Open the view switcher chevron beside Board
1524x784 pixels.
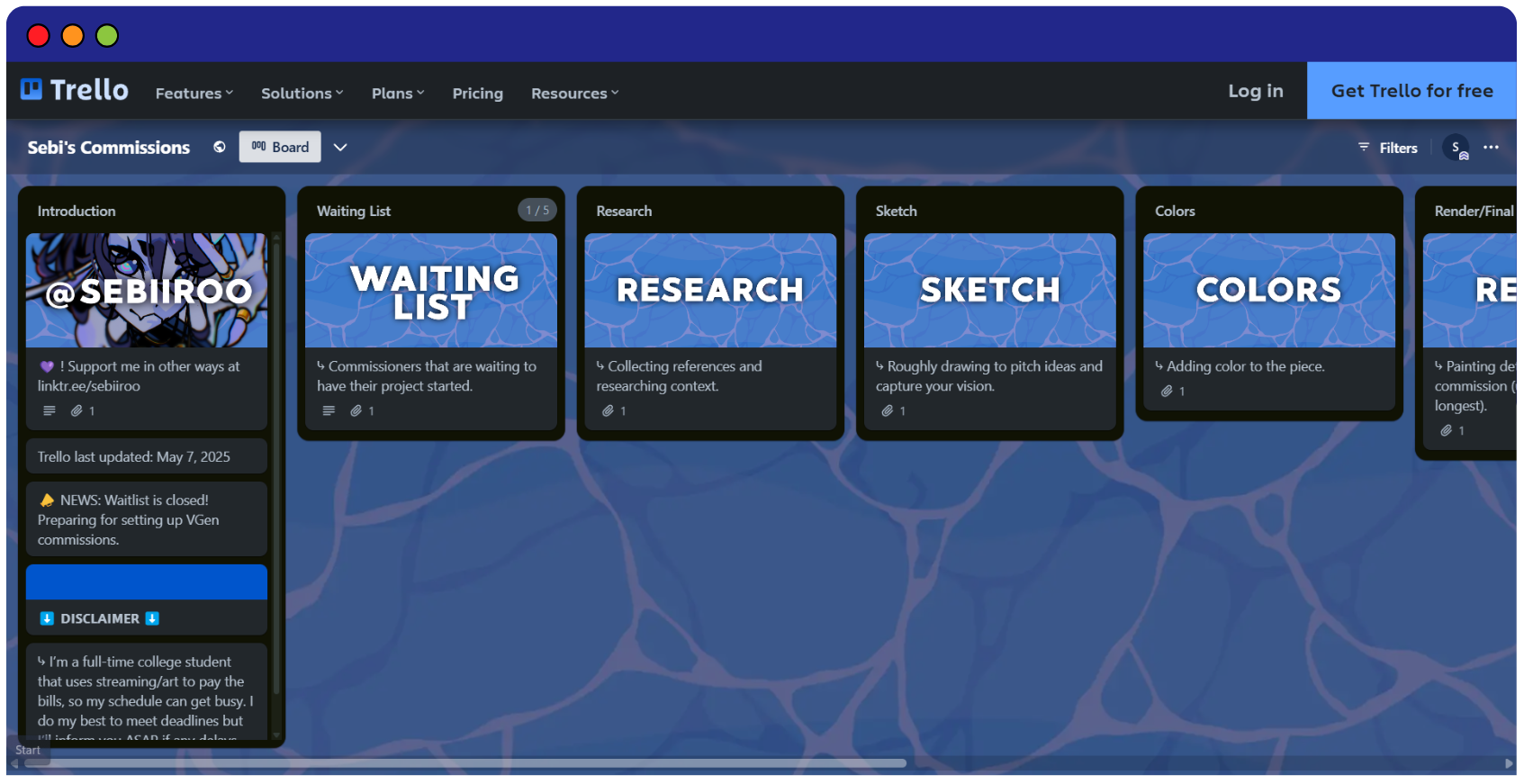[x=340, y=147]
